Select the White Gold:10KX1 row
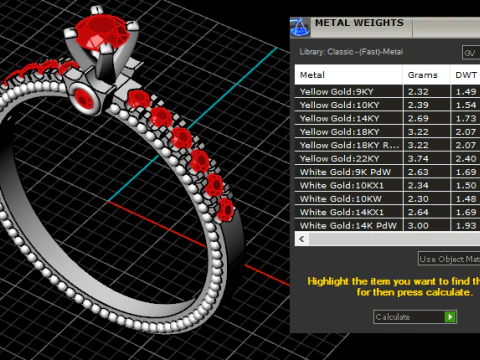The image size is (480, 360). point(387,185)
